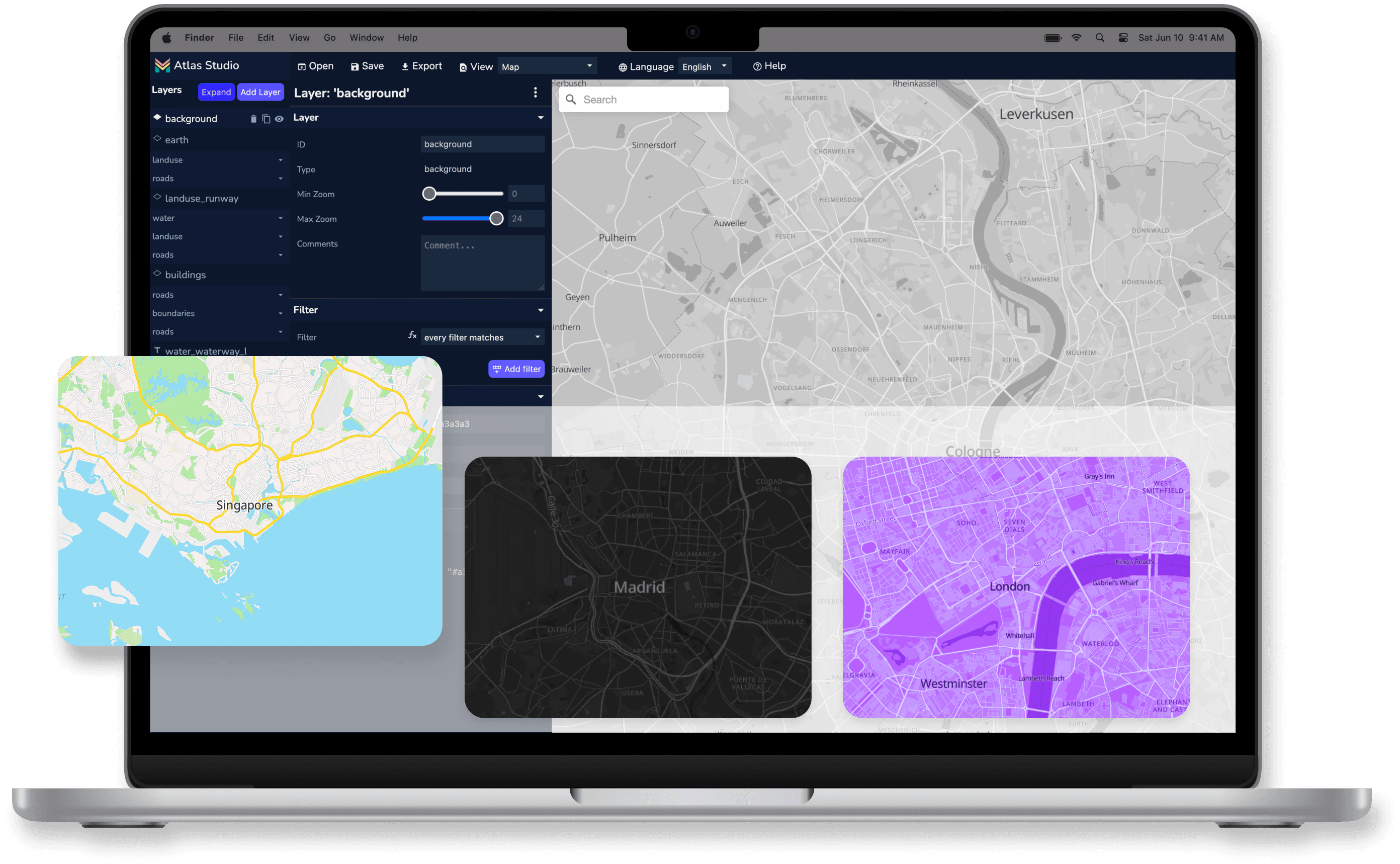
Task: Expand the landuse dropdown under earth
Action: [280, 160]
